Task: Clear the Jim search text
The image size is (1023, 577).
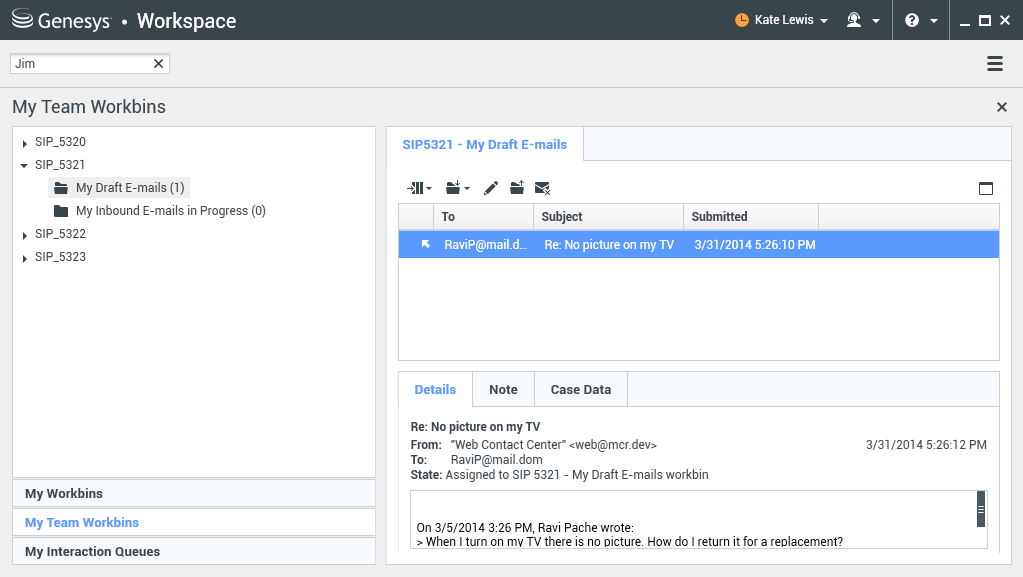Action: 158,64
